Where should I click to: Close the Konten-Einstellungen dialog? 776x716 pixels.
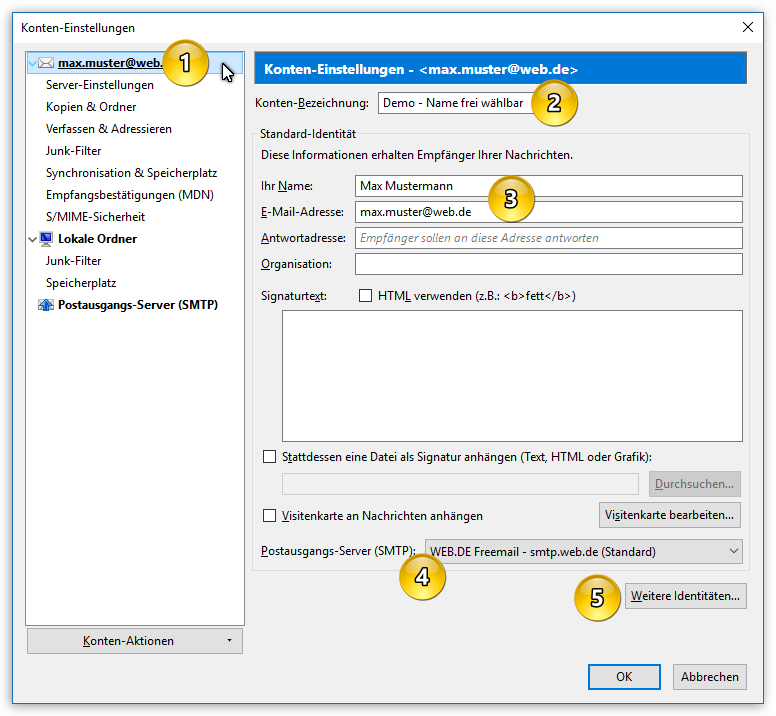click(748, 27)
